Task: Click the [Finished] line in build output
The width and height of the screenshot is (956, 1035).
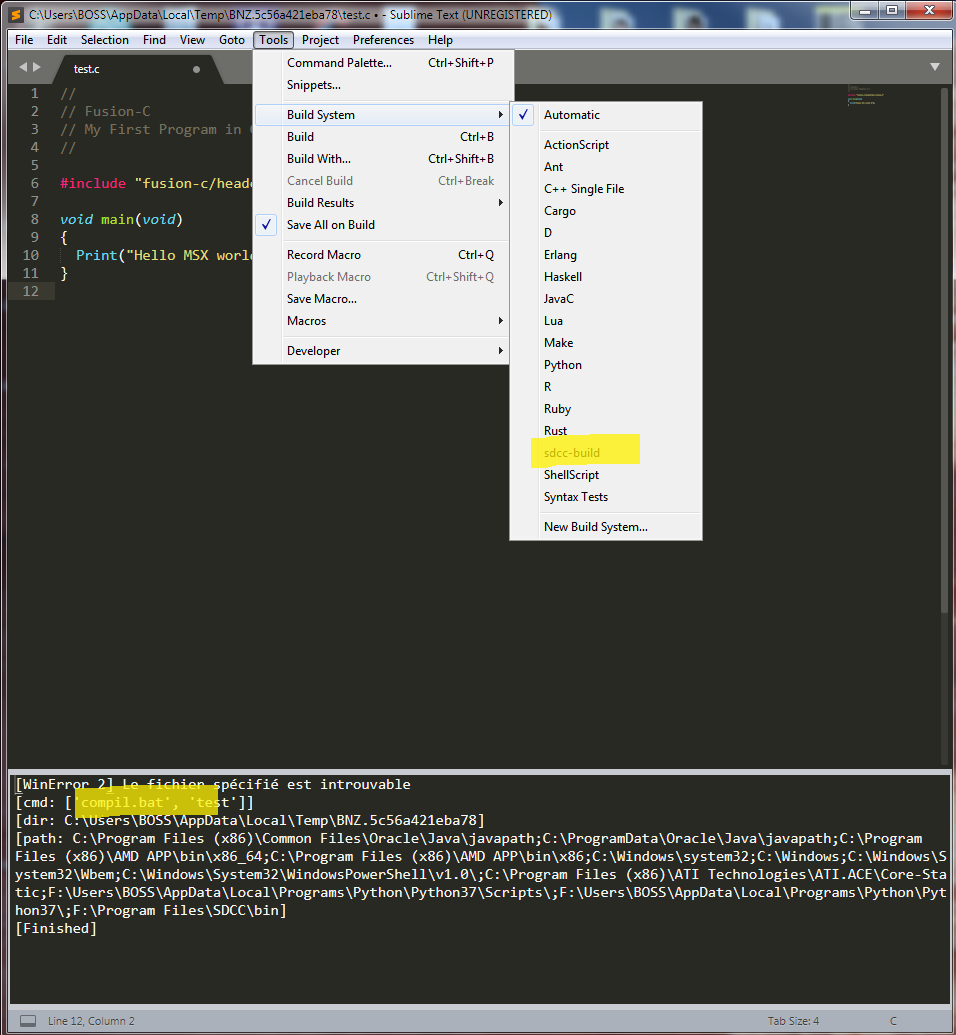Action: (x=56, y=928)
